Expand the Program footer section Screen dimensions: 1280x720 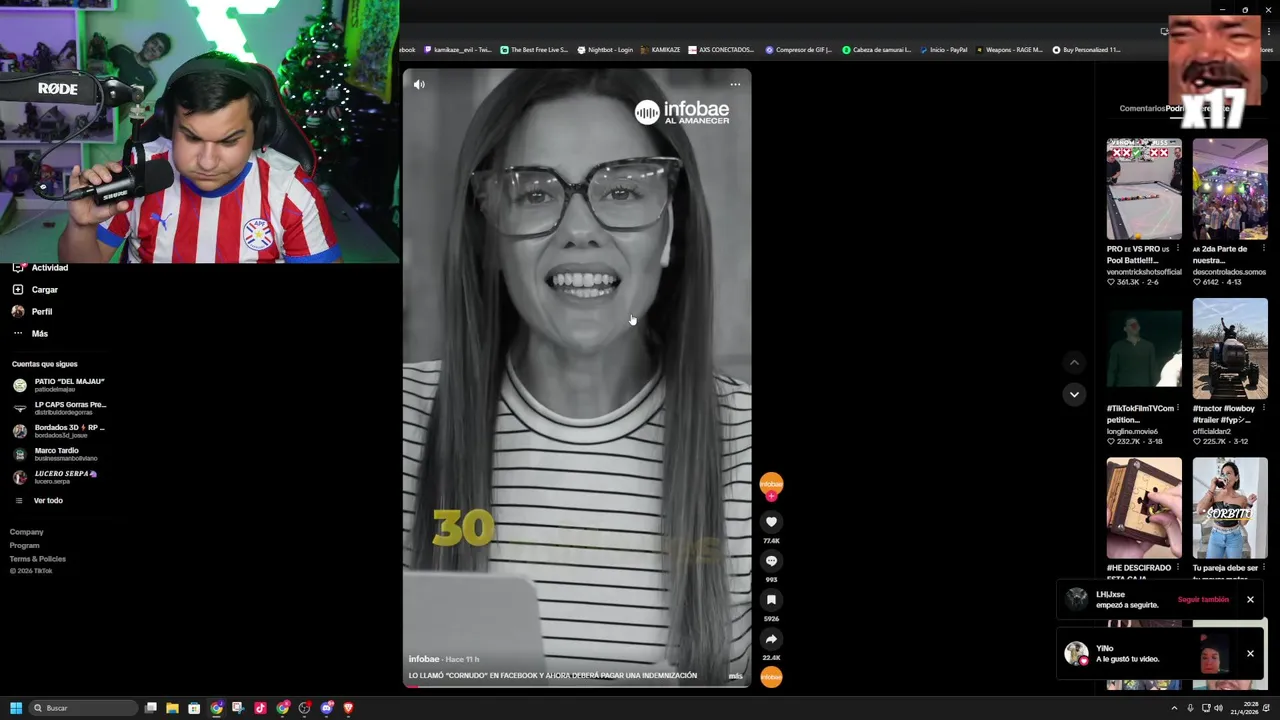[25, 545]
